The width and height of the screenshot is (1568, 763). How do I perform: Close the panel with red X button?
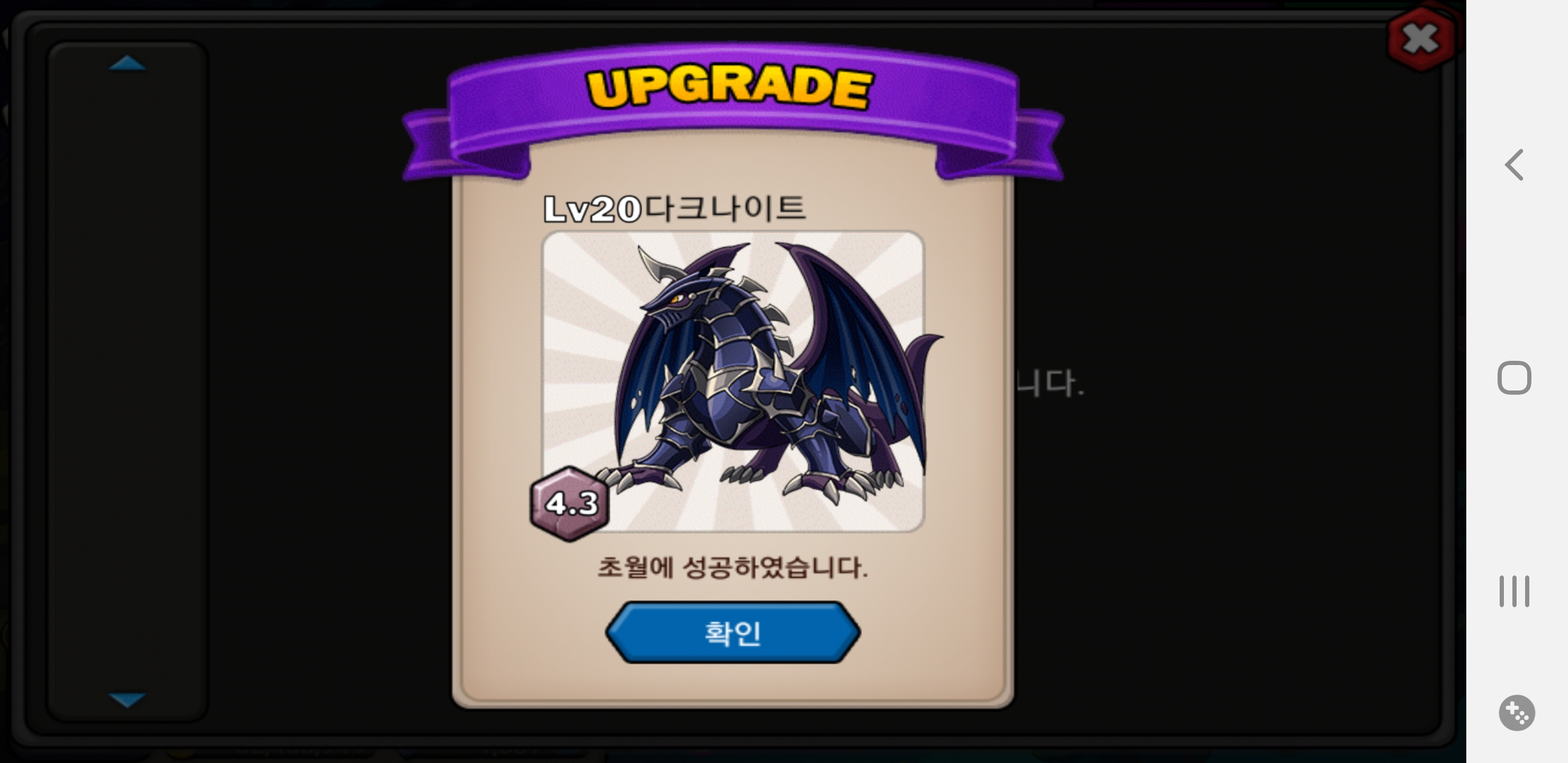[x=1421, y=39]
